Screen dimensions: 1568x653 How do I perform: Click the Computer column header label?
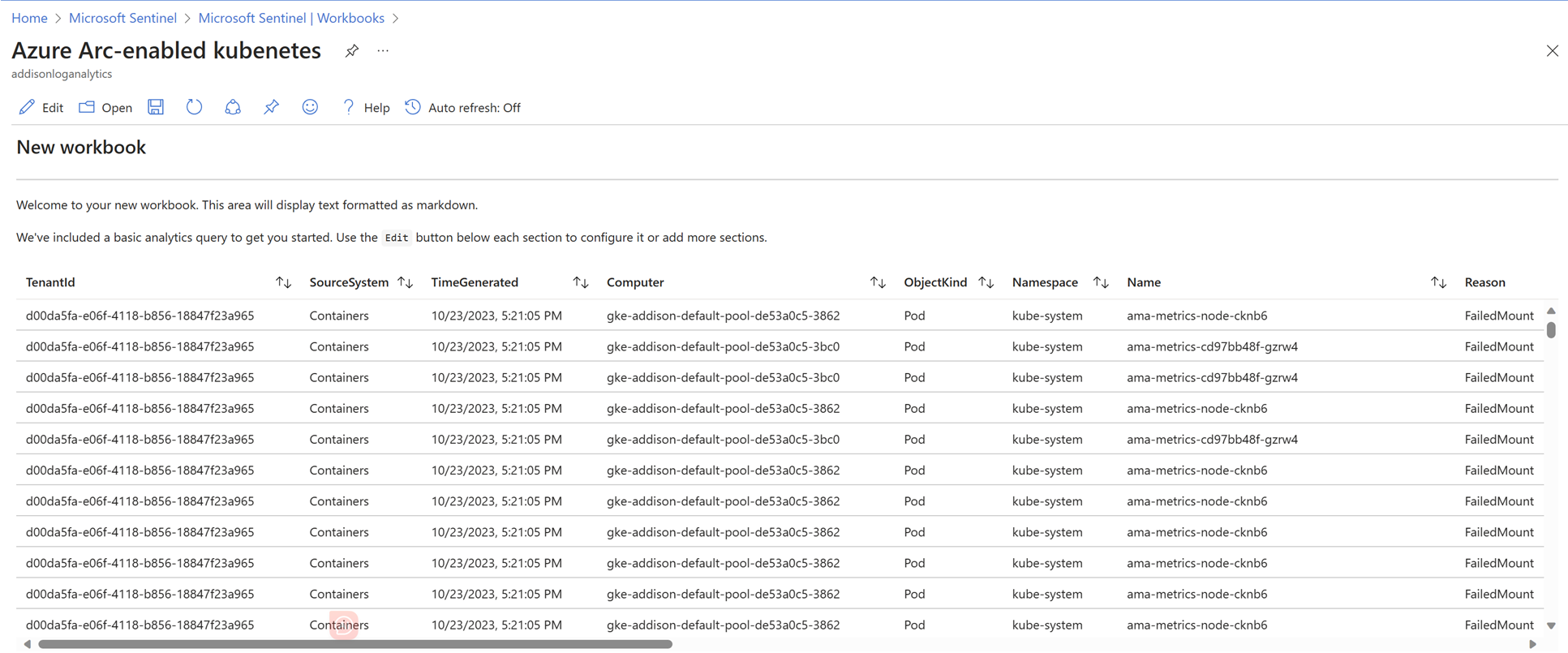pyautogui.click(x=635, y=282)
